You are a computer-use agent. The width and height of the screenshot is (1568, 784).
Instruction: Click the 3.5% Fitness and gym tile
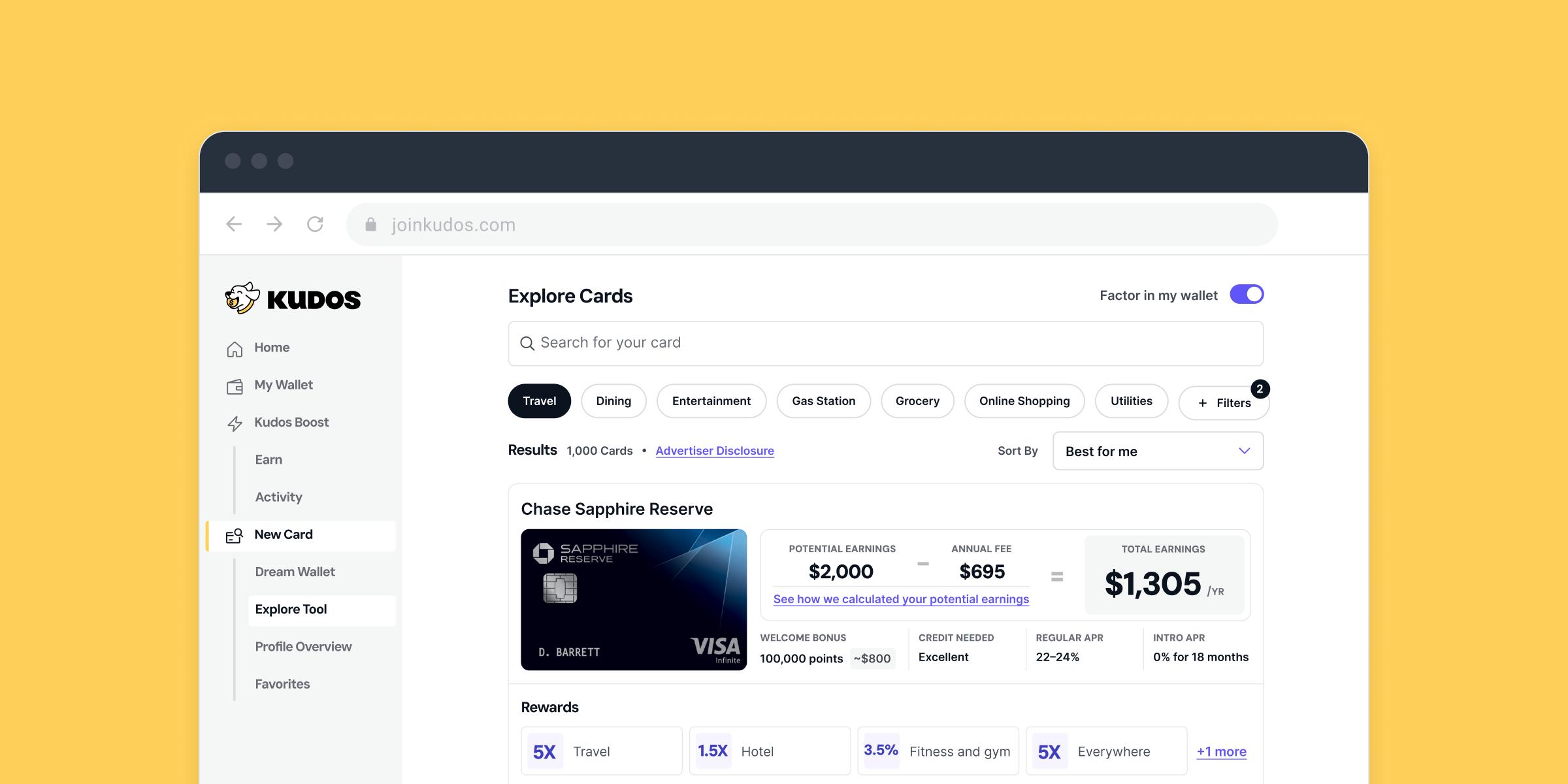coord(938,751)
